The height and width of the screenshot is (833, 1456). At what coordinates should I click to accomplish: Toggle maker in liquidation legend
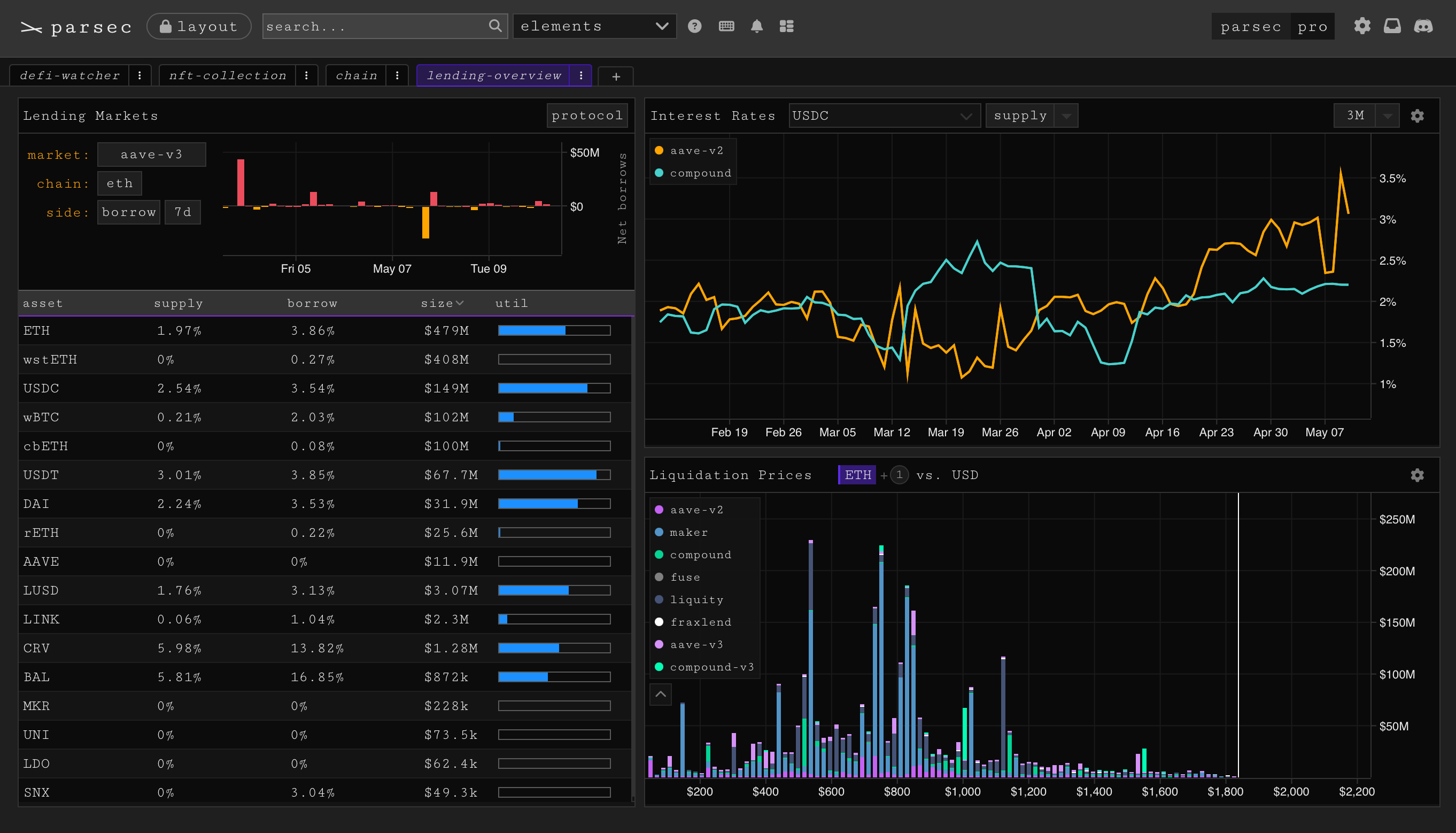click(681, 532)
